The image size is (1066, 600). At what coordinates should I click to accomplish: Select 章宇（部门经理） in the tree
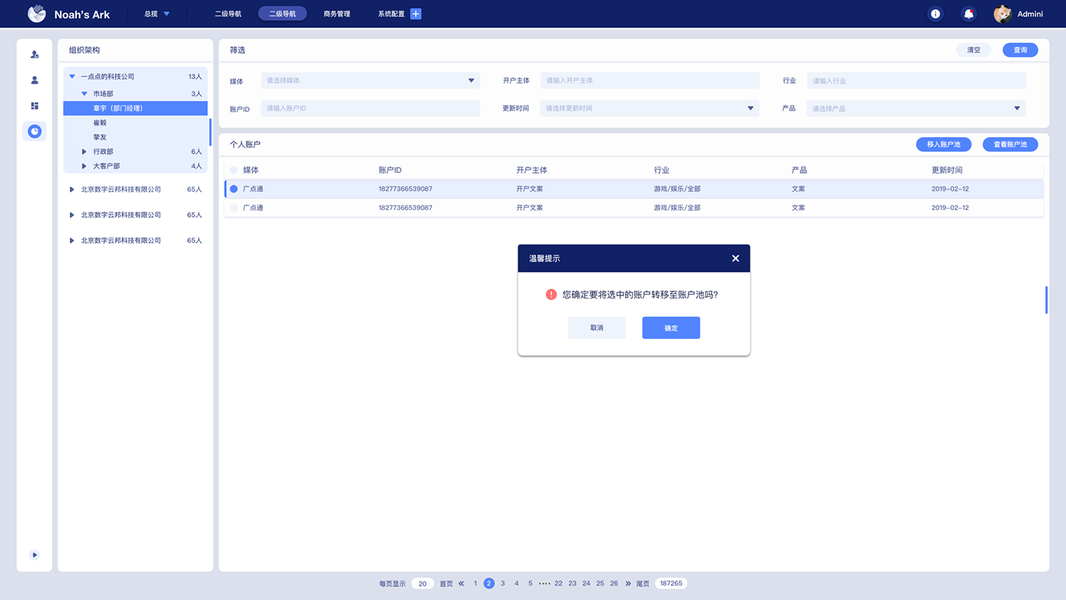(135, 108)
